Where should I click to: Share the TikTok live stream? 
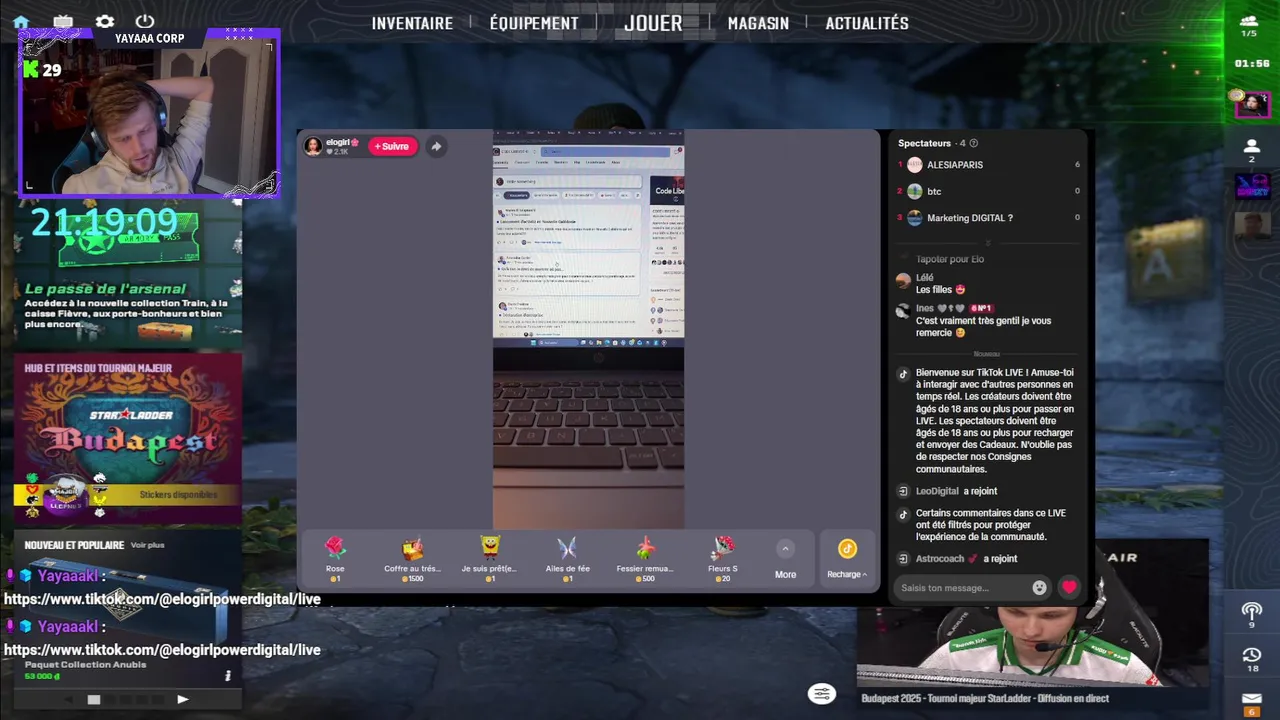(436, 146)
